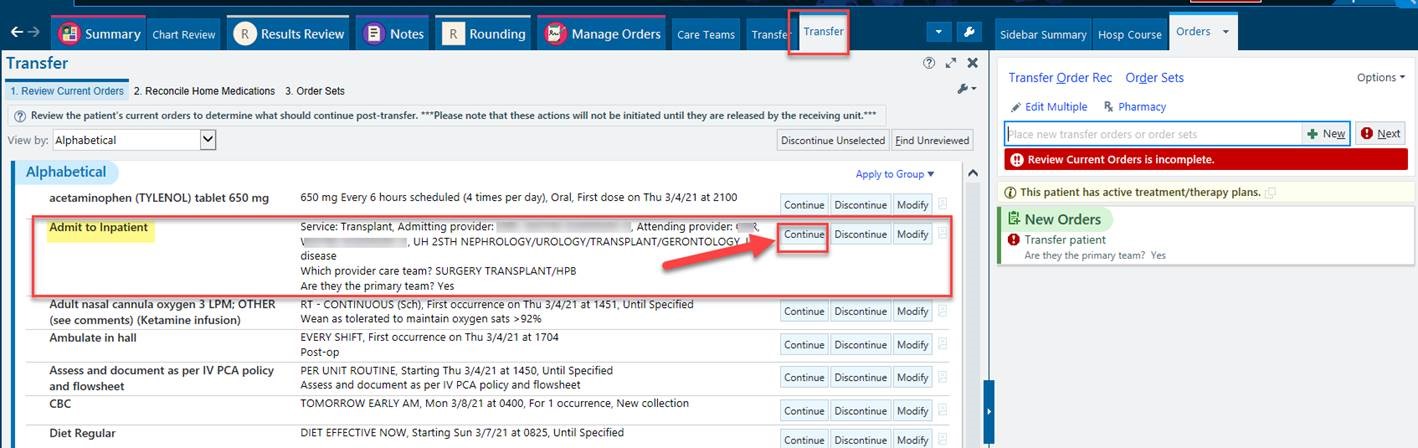The height and width of the screenshot is (448, 1418).
Task: Click the note icon in Admit to Inpatient row
Action: [x=942, y=234]
